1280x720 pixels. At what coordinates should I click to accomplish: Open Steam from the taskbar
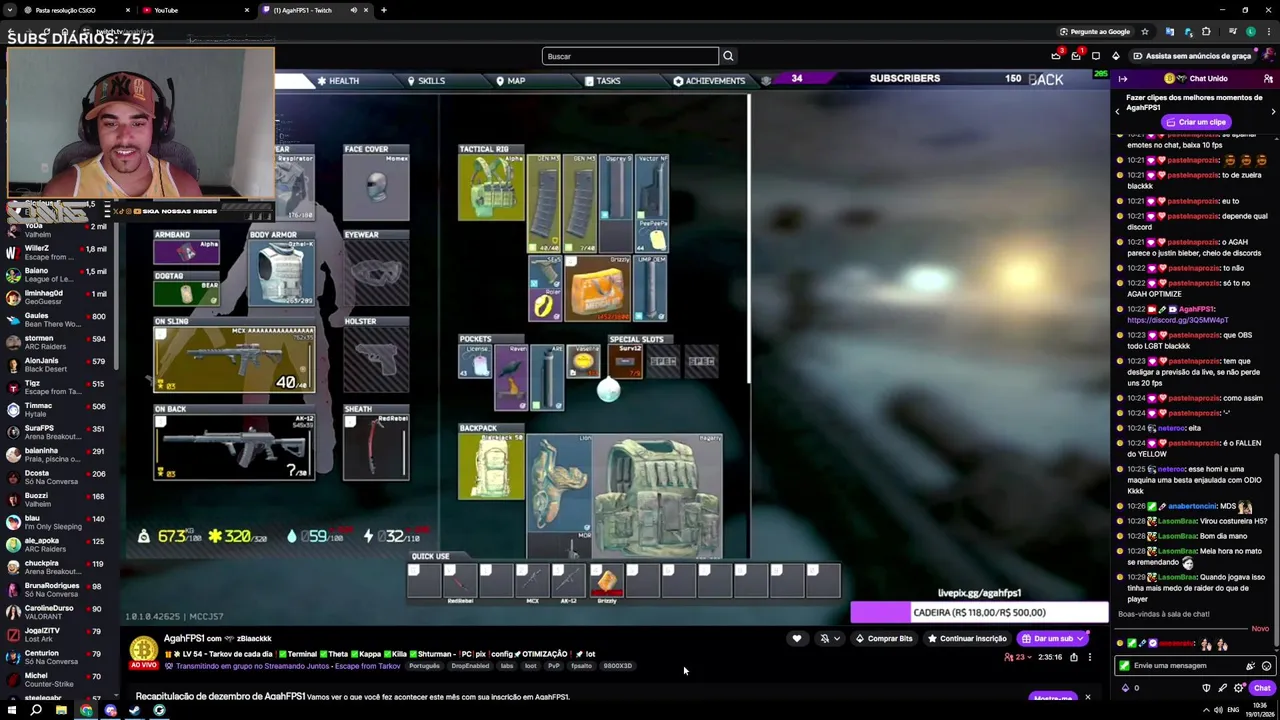coord(135,711)
